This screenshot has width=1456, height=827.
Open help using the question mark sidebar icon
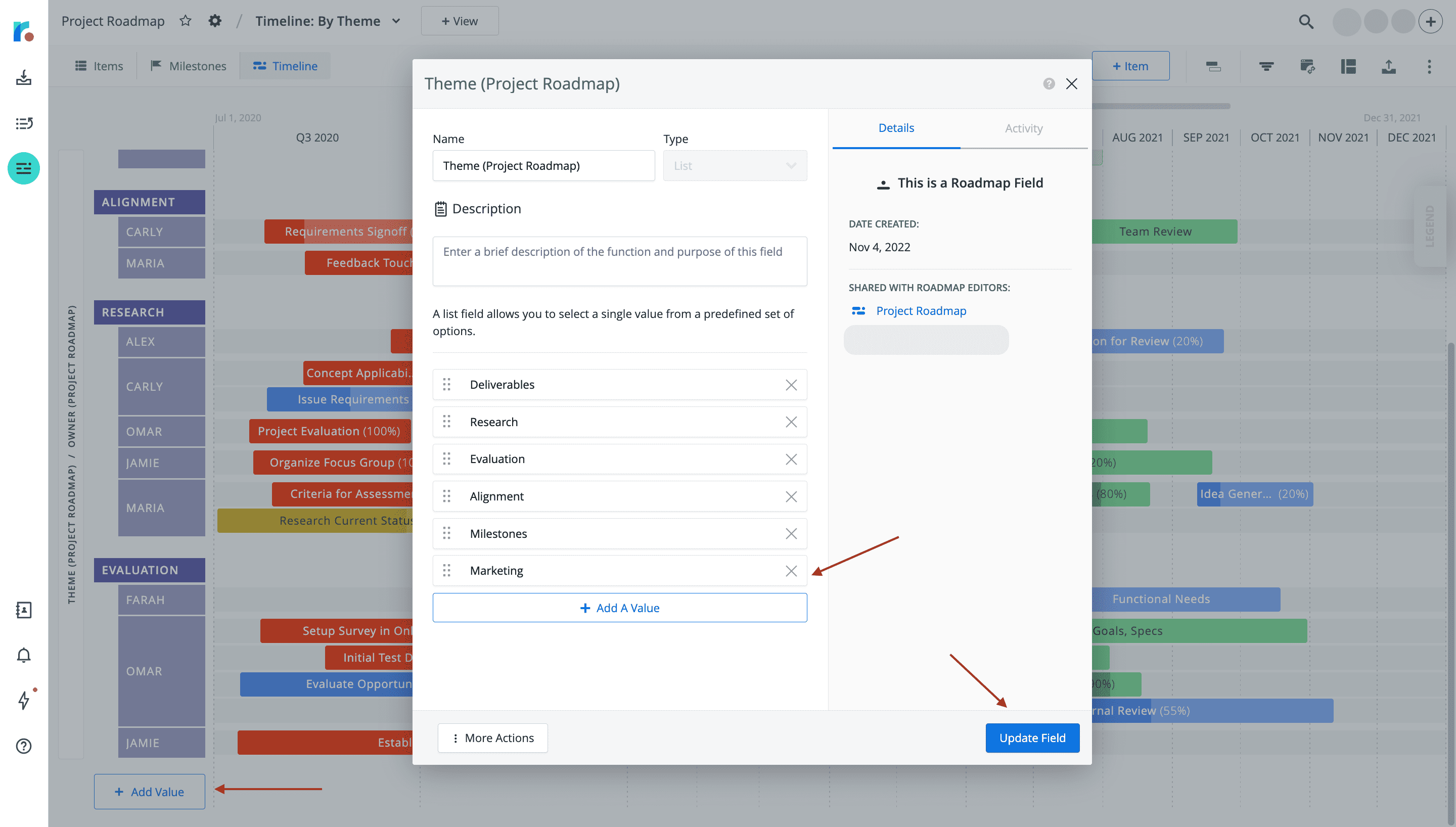[23, 746]
